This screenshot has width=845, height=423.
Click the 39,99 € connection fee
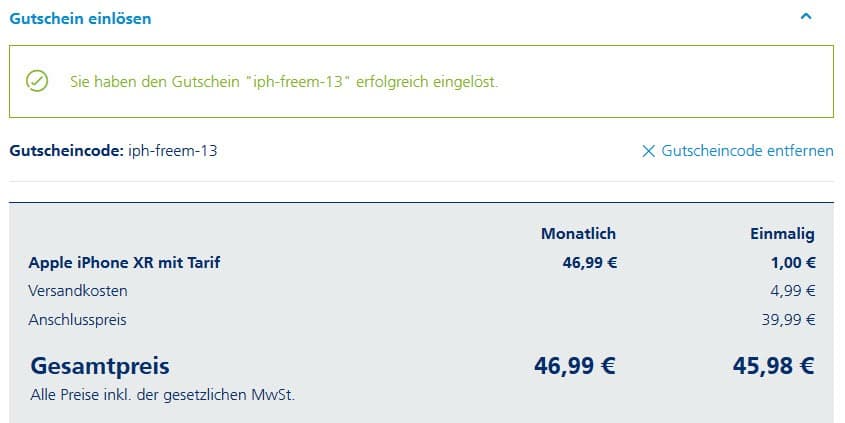tap(788, 320)
